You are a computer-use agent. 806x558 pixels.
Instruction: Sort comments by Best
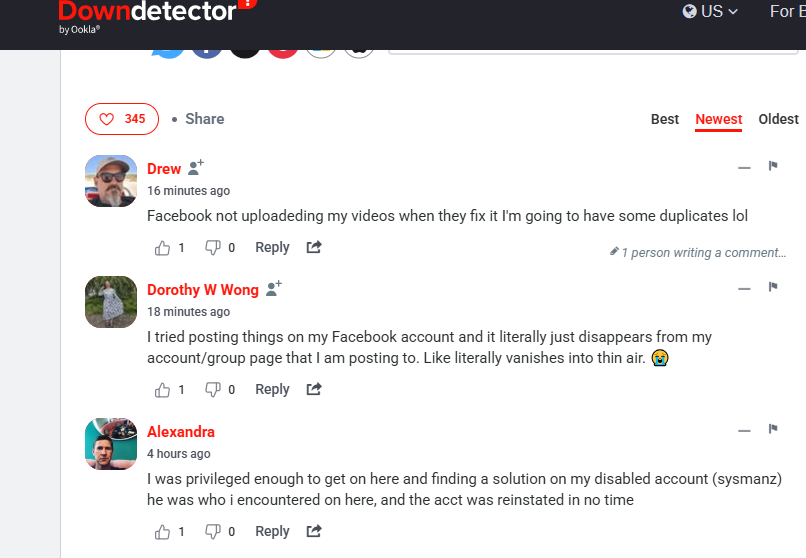tap(665, 119)
